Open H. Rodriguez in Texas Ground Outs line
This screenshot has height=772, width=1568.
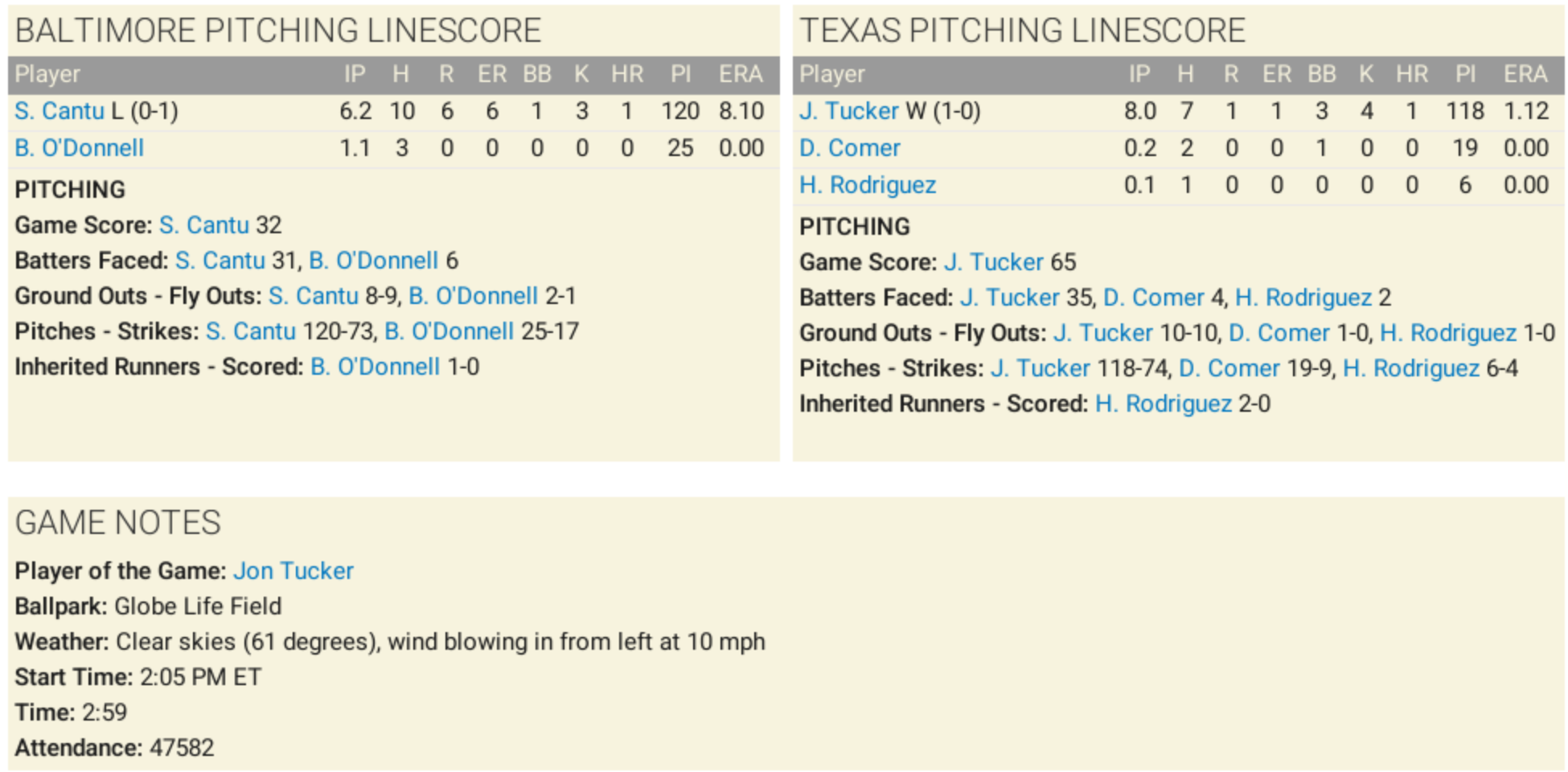point(1447,333)
